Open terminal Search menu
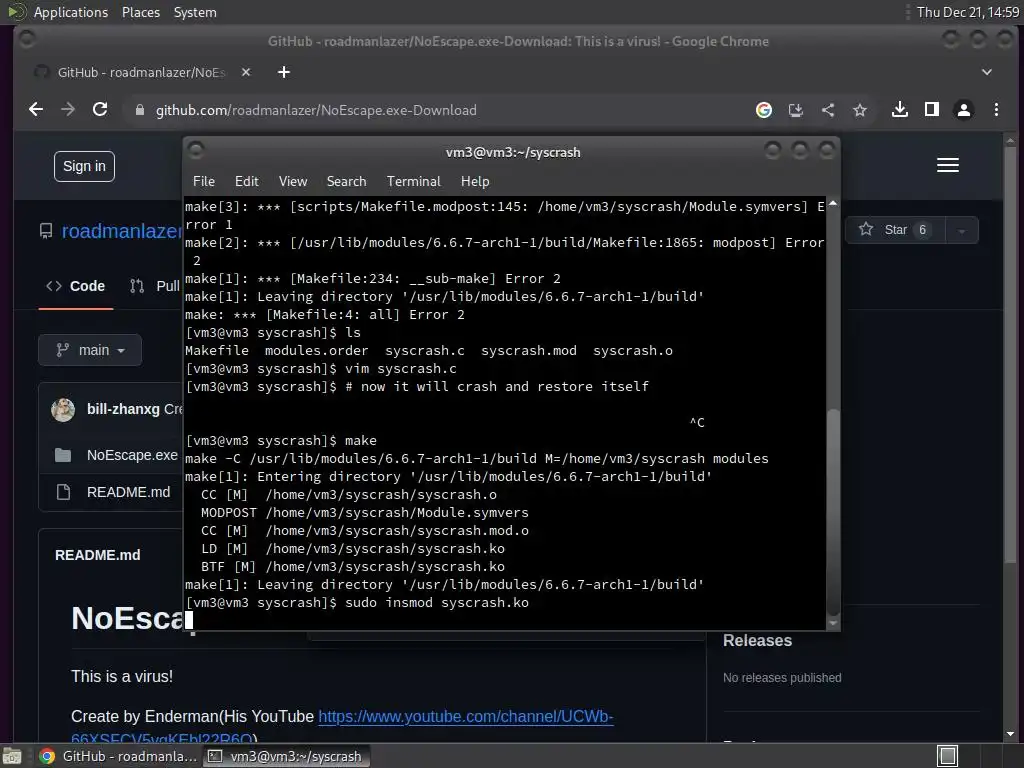Viewport: 1024px width, 768px height. (x=347, y=182)
